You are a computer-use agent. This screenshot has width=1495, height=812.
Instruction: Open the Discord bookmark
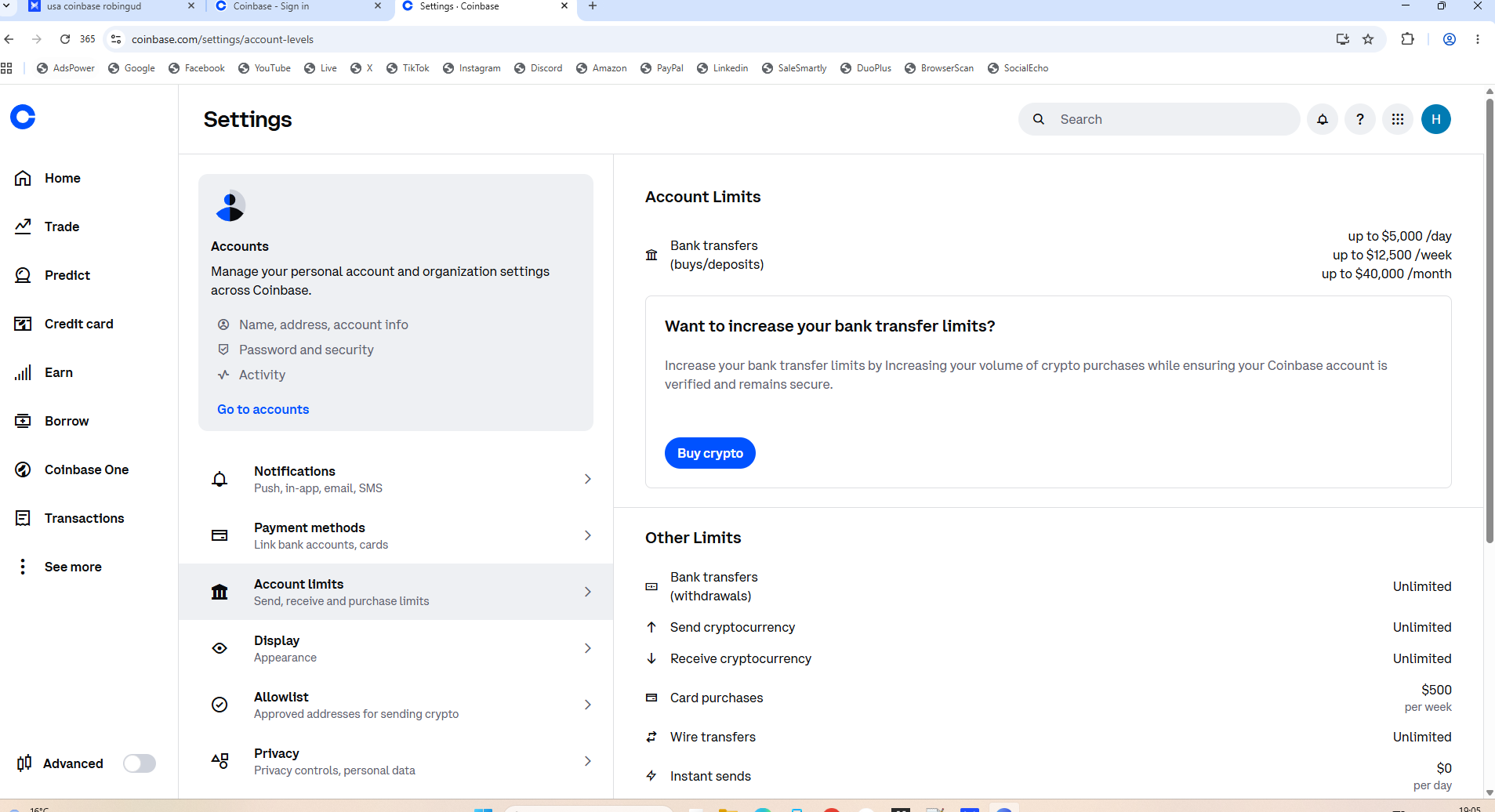[x=539, y=68]
